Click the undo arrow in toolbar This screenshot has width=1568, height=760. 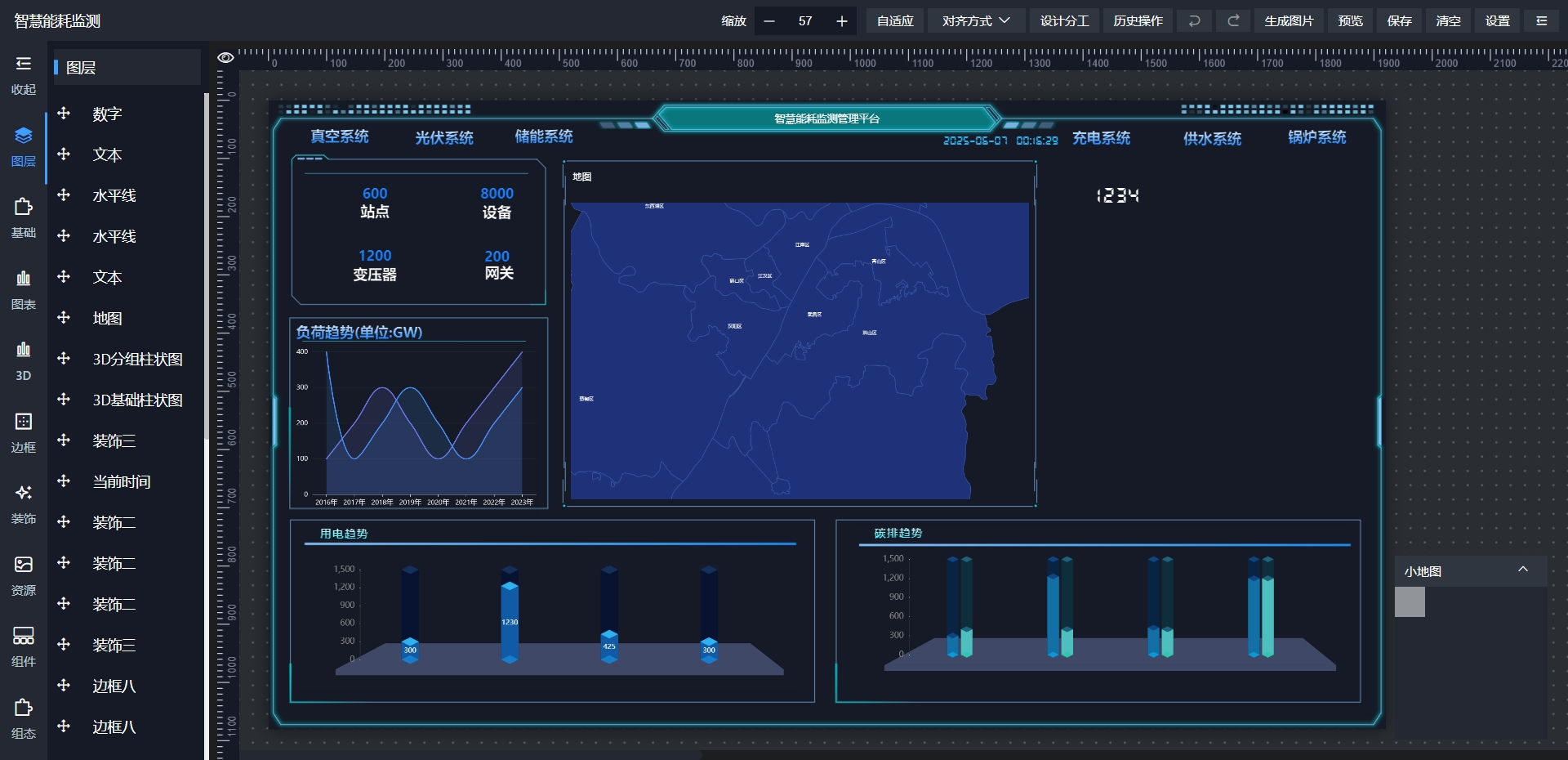pos(1194,21)
